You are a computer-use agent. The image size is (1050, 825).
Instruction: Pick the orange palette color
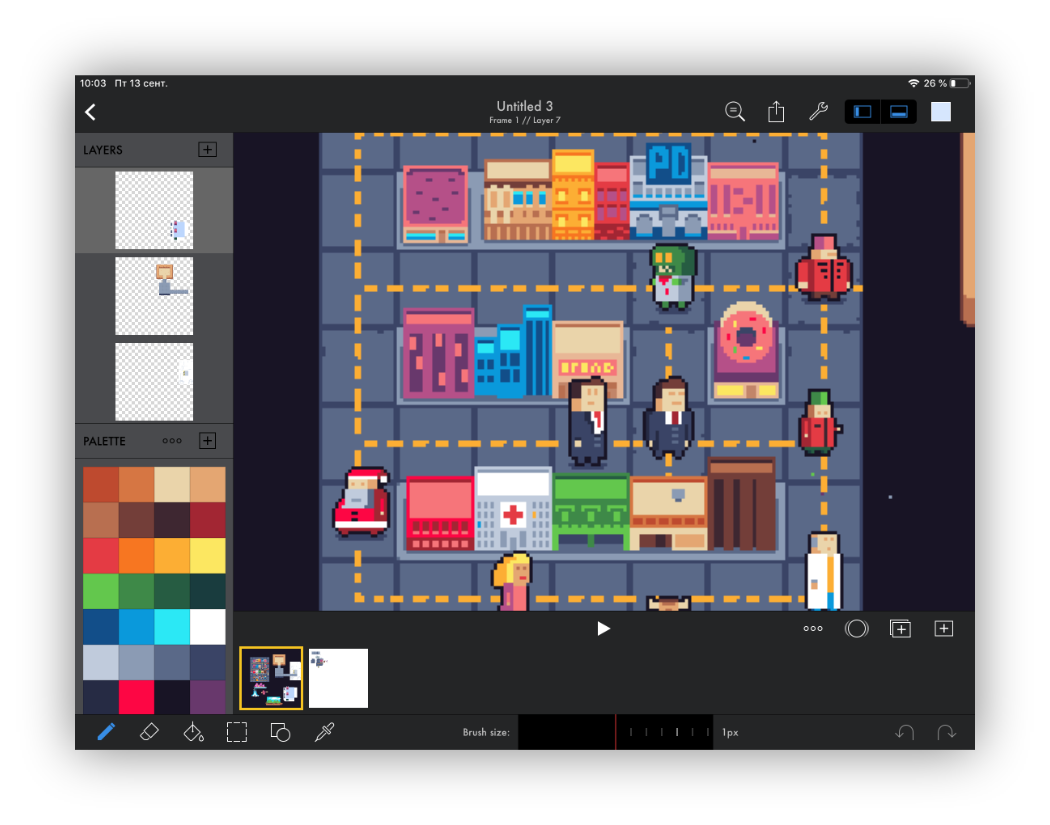click(137, 556)
